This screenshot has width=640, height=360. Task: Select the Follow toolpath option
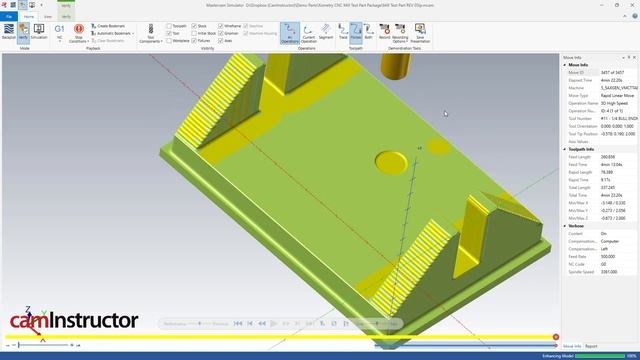pyautogui.click(x=356, y=32)
